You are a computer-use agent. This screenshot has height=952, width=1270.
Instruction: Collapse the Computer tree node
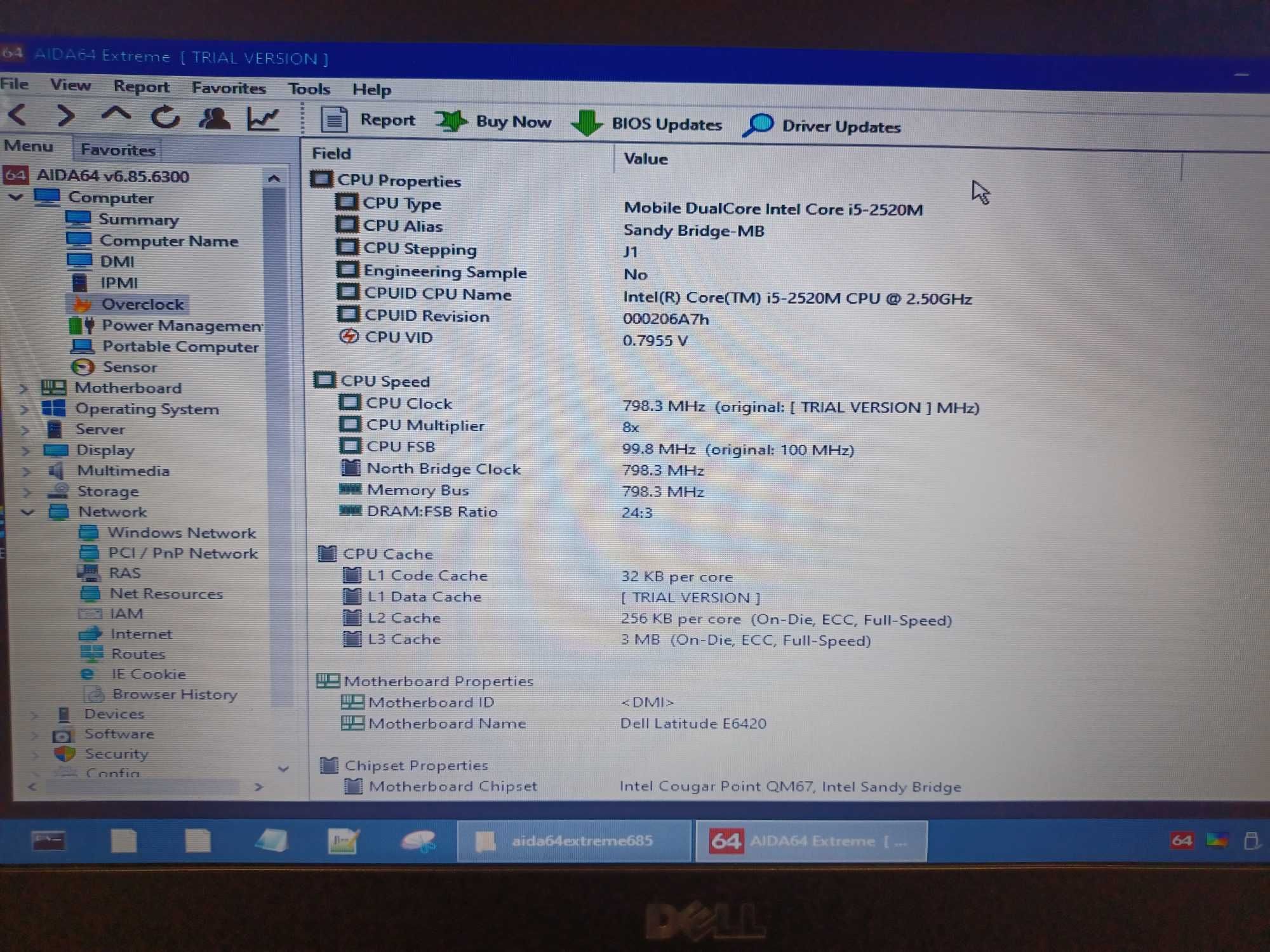[x=15, y=197]
